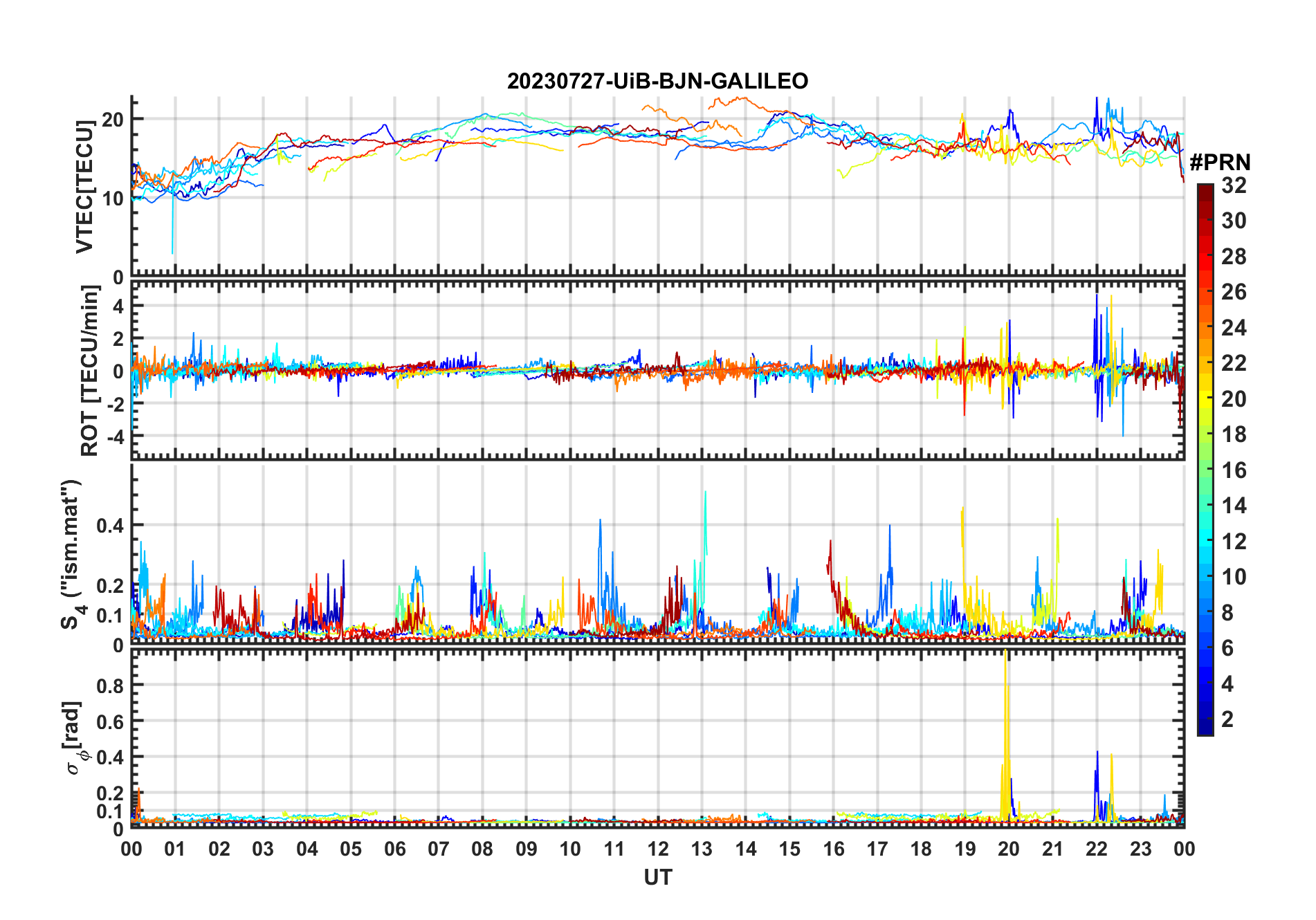Select the S4 scintillation plot panel

658,554
